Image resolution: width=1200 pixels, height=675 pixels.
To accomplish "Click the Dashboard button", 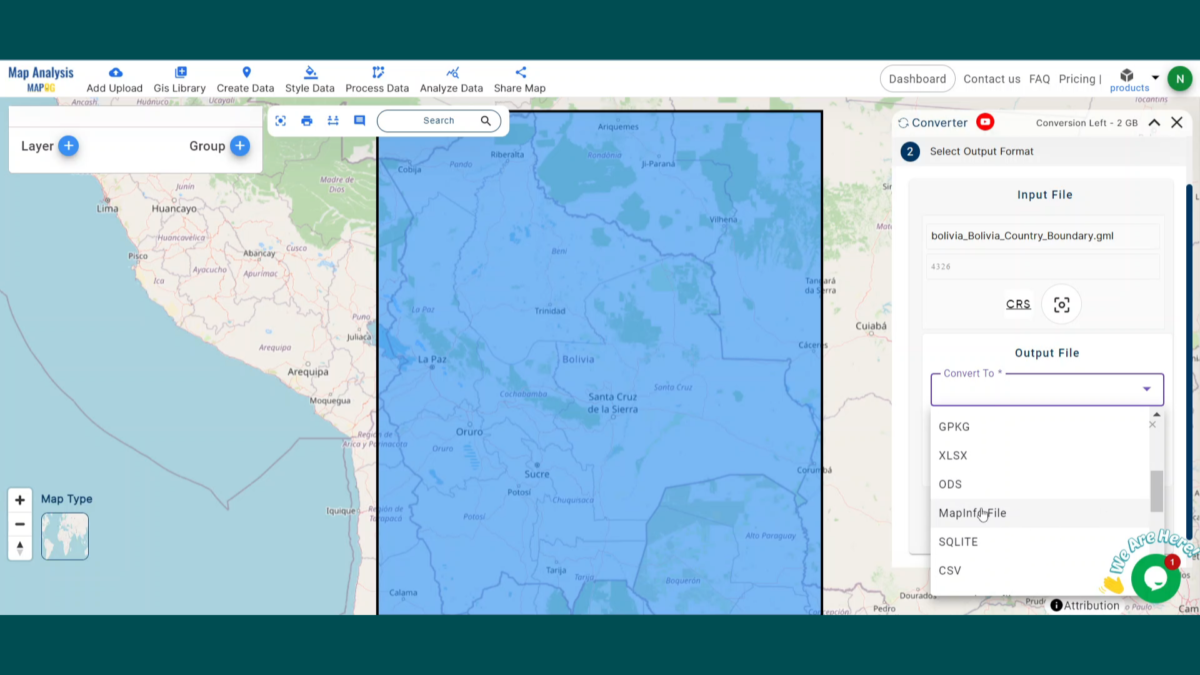I will point(917,78).
